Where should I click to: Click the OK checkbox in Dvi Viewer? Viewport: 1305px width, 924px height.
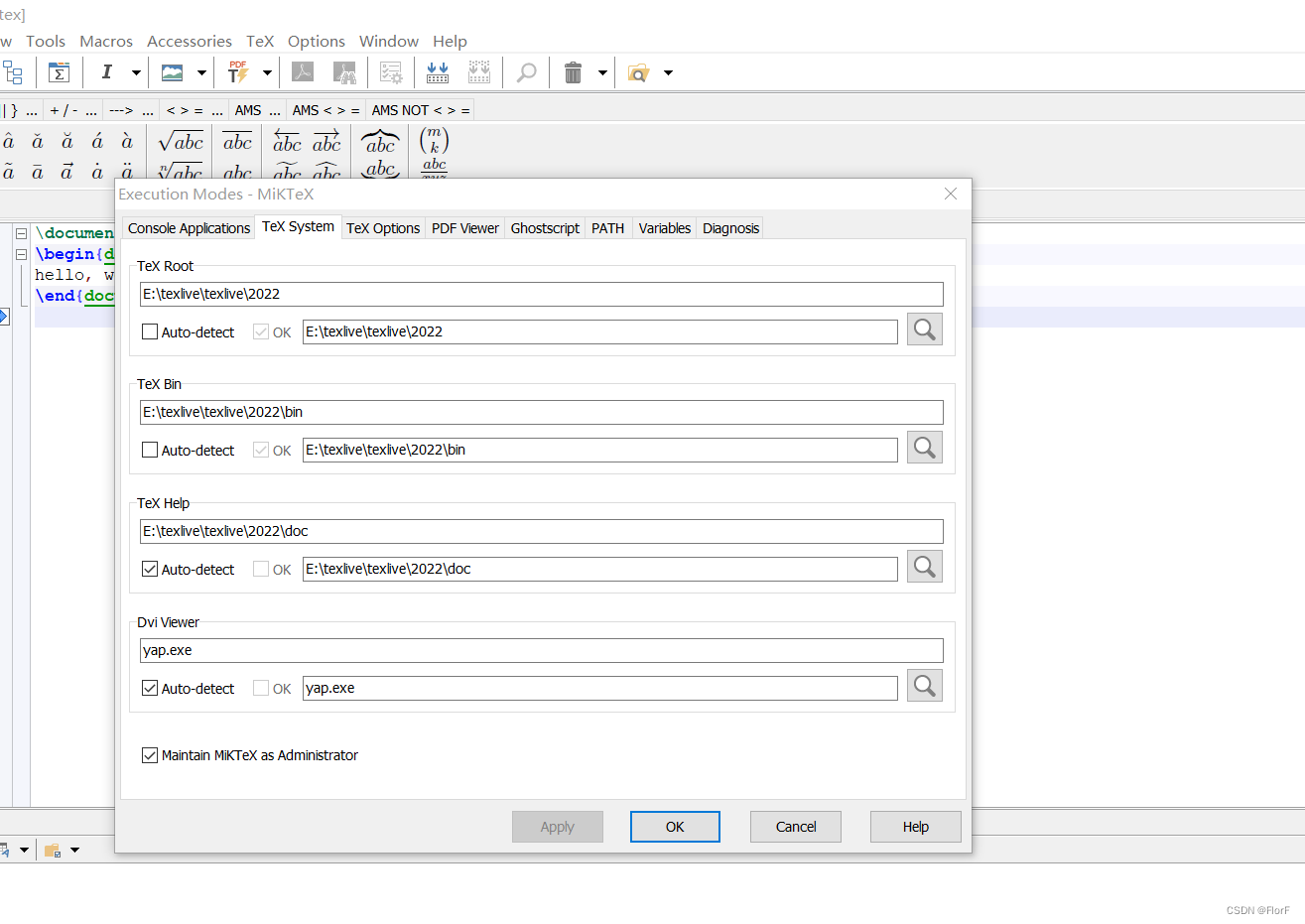261,688
